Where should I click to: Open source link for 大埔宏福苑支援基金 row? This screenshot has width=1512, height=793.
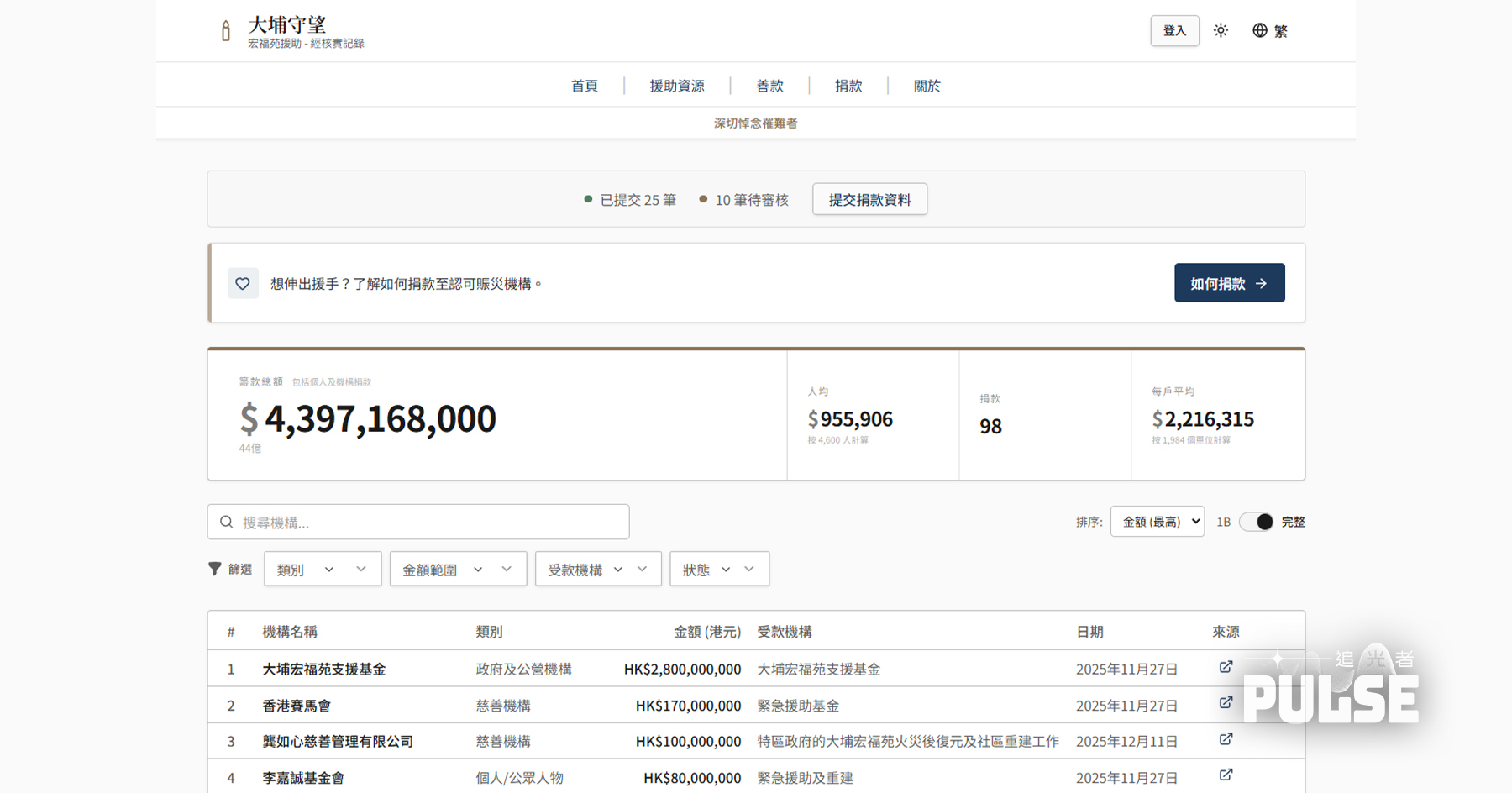click(x=1226, y=667)
